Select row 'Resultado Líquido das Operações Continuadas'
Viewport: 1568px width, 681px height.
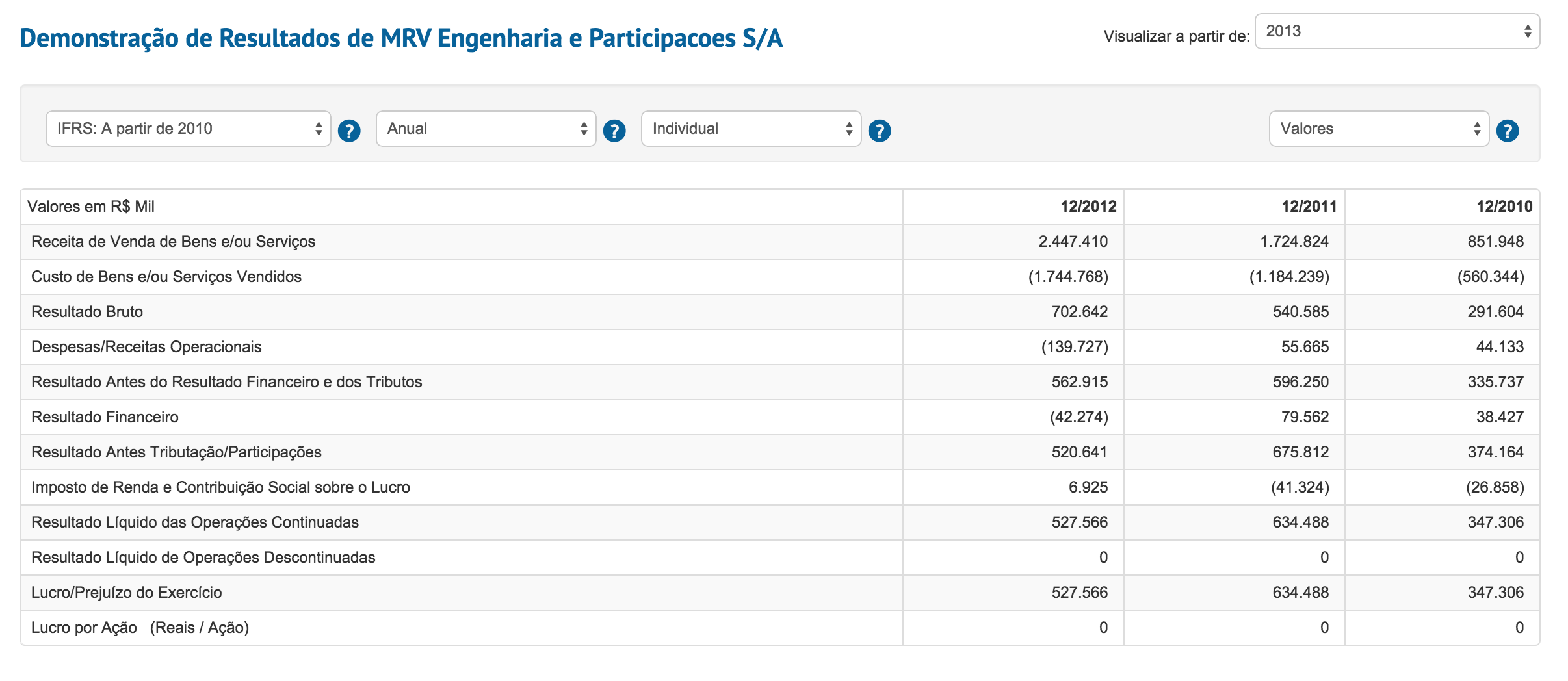point(780,522)
